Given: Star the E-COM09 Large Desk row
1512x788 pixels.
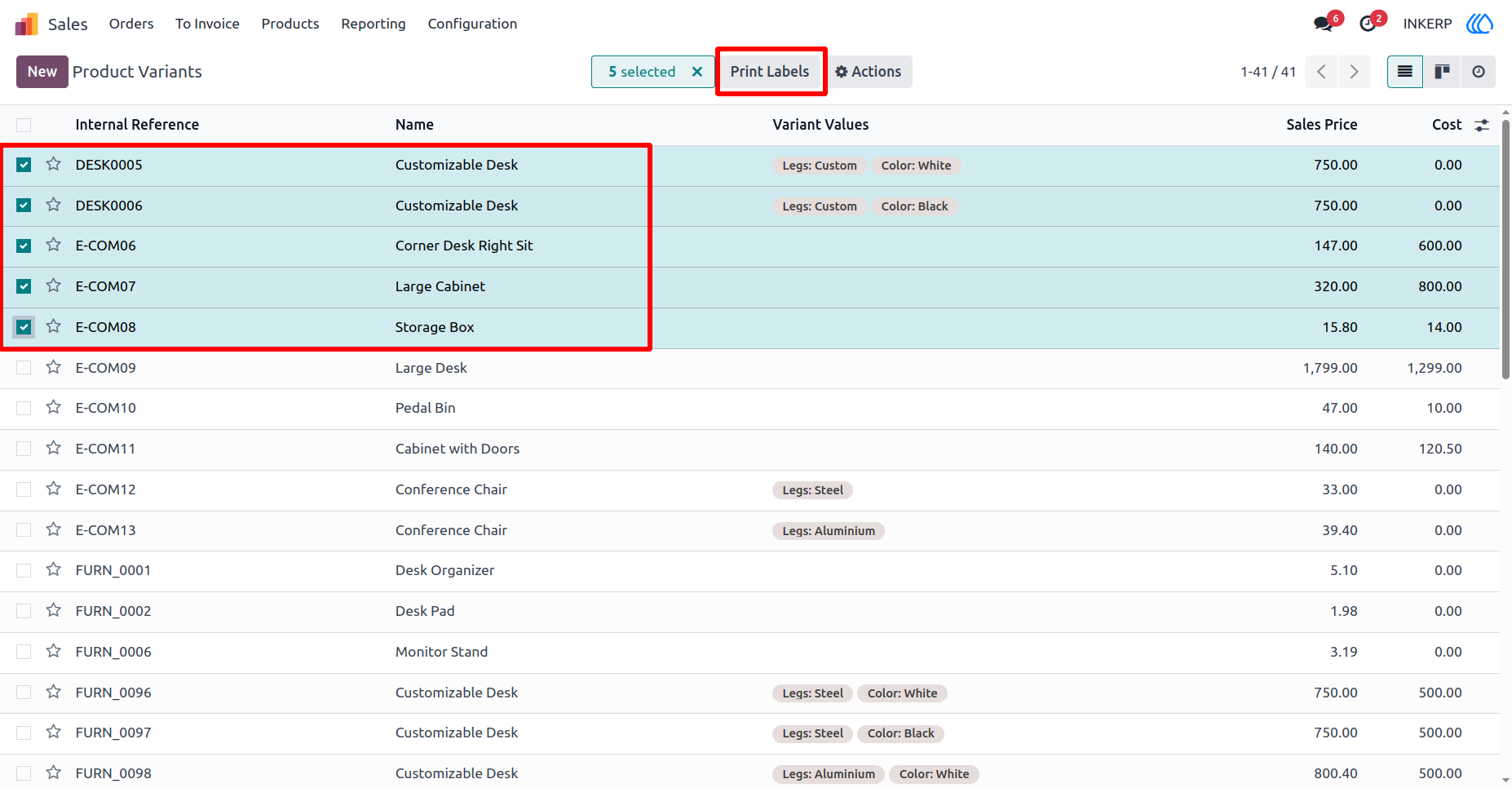Looking at the screenshot, I should [x=54, y=367].
